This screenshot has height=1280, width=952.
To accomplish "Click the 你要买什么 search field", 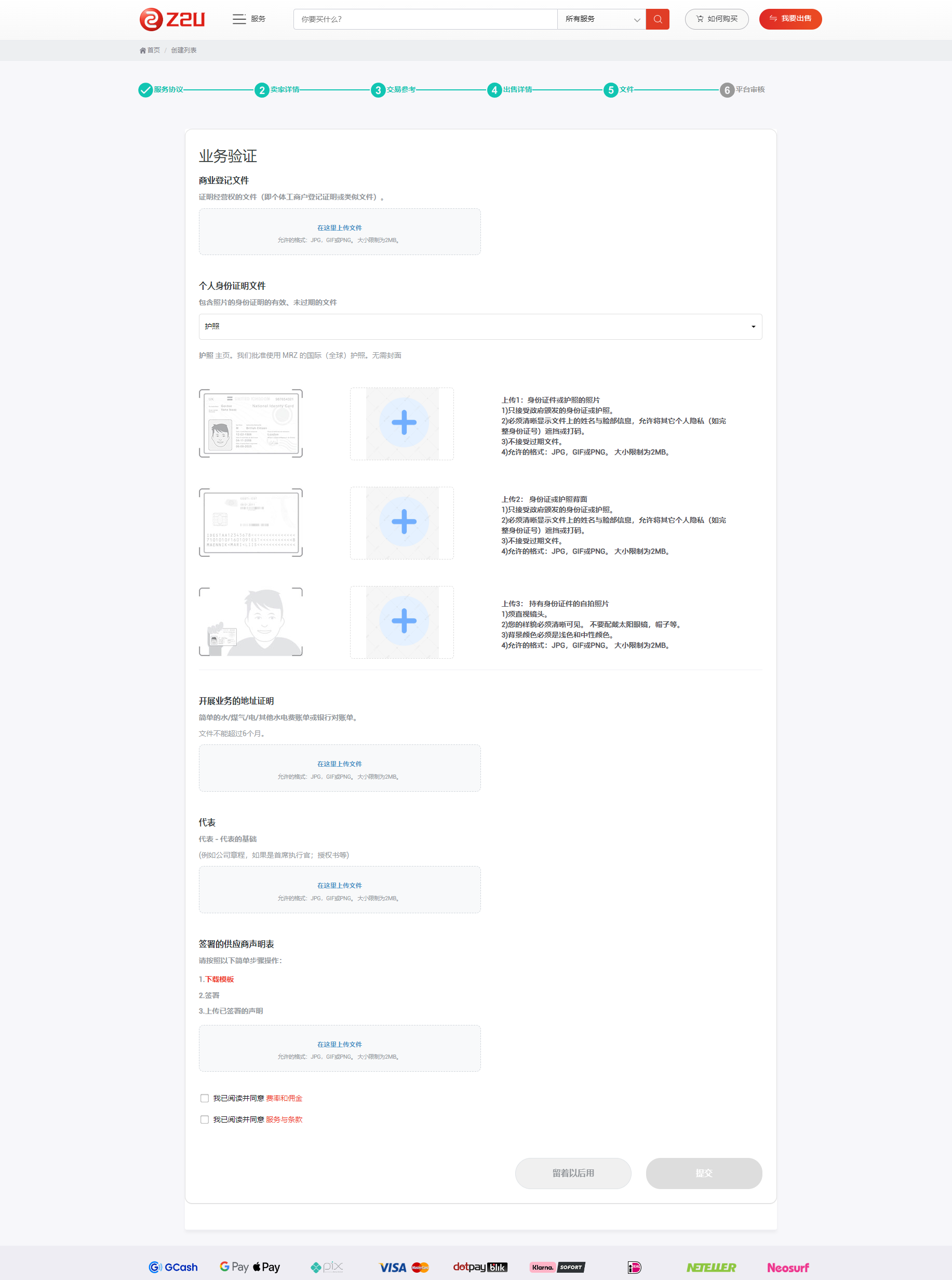I will [425, 19].
